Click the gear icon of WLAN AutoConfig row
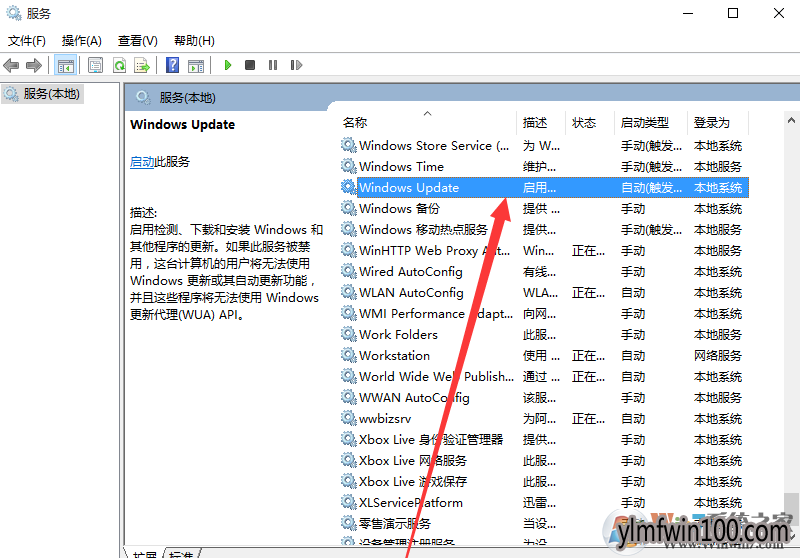This screenshot has width=800, height=558. (x=348, y=292)
